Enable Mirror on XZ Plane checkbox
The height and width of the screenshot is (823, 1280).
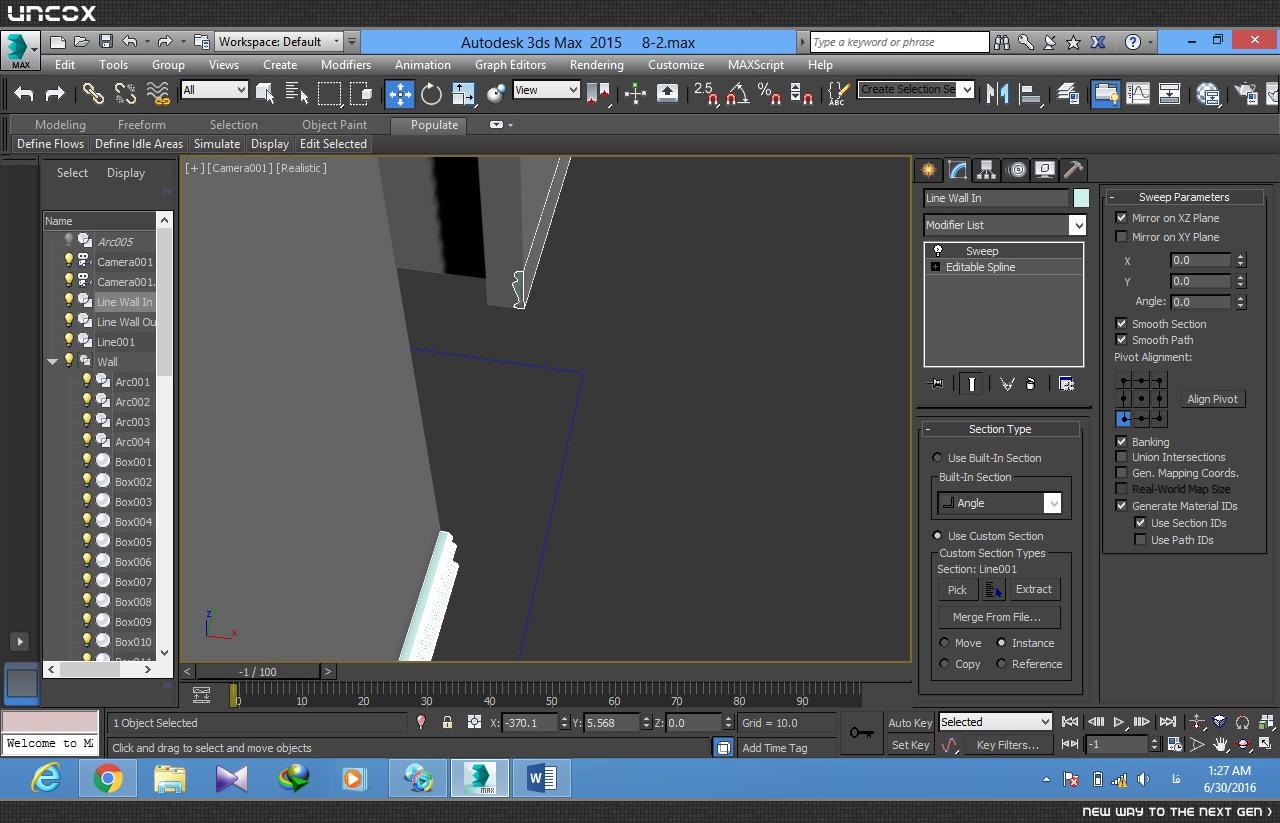1121,218
